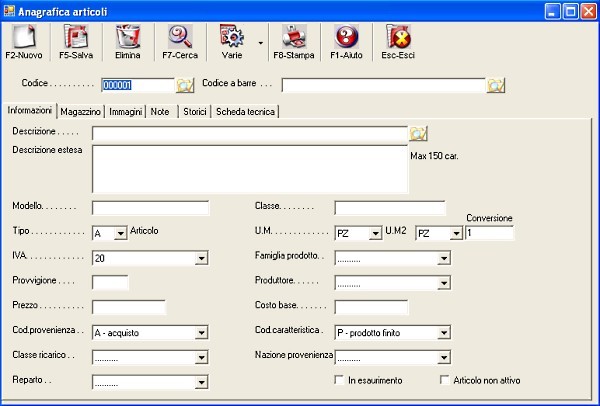
Task: Toggle the Articolo non attivo checkbox
Action: point(446,380)
